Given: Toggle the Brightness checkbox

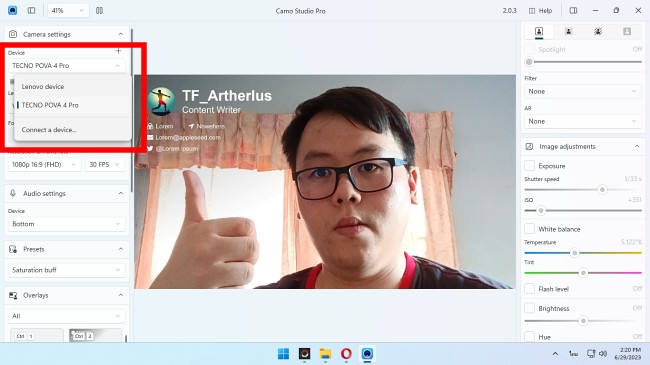Looking at the screenshot, I should (x=529, y=308).
